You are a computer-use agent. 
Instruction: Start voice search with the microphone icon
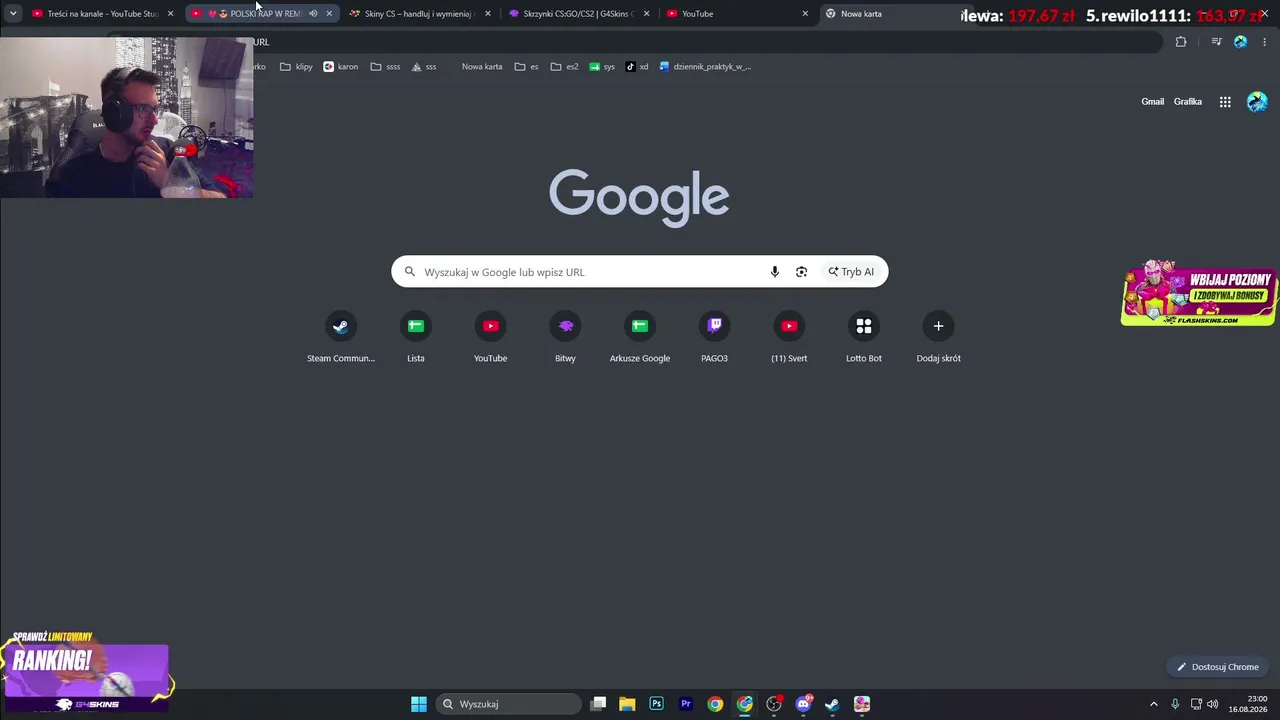click(774, 272)
